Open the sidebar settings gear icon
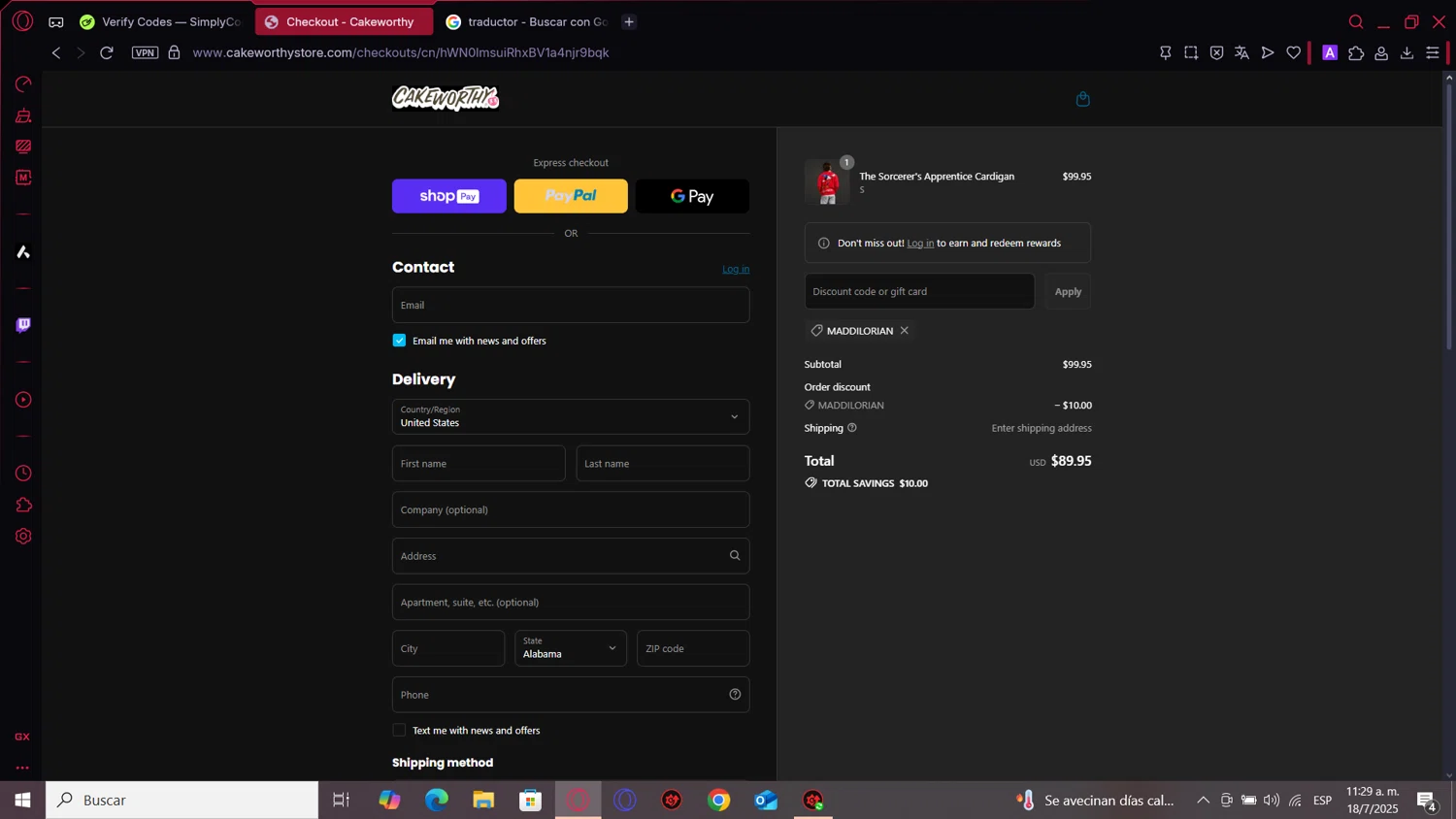This screenshot has height=819, width=1456. (23, 537)
